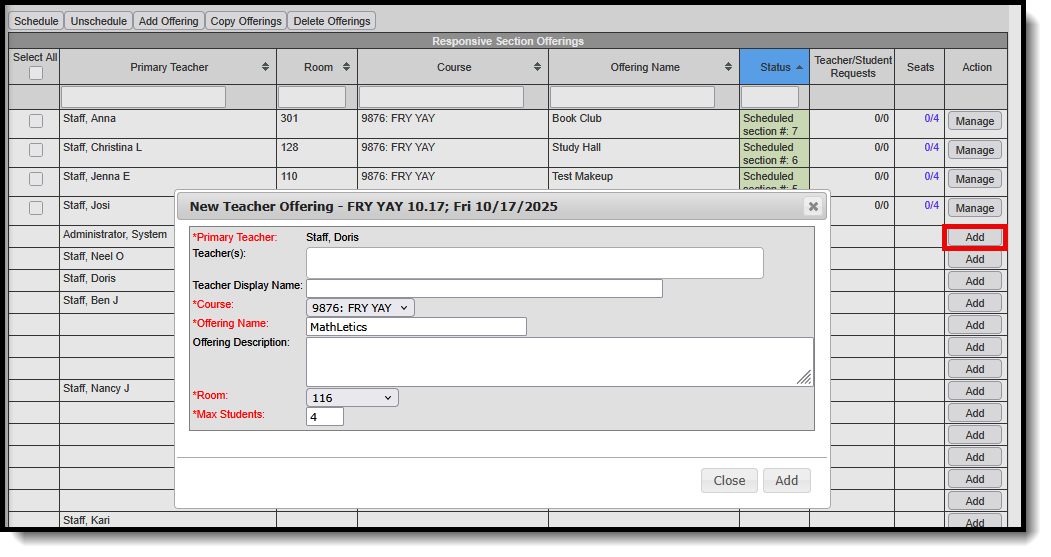This screenshot has height=557, width=1051.
Task: Click the Teacher Display Name field
Action: coord(484,288)
